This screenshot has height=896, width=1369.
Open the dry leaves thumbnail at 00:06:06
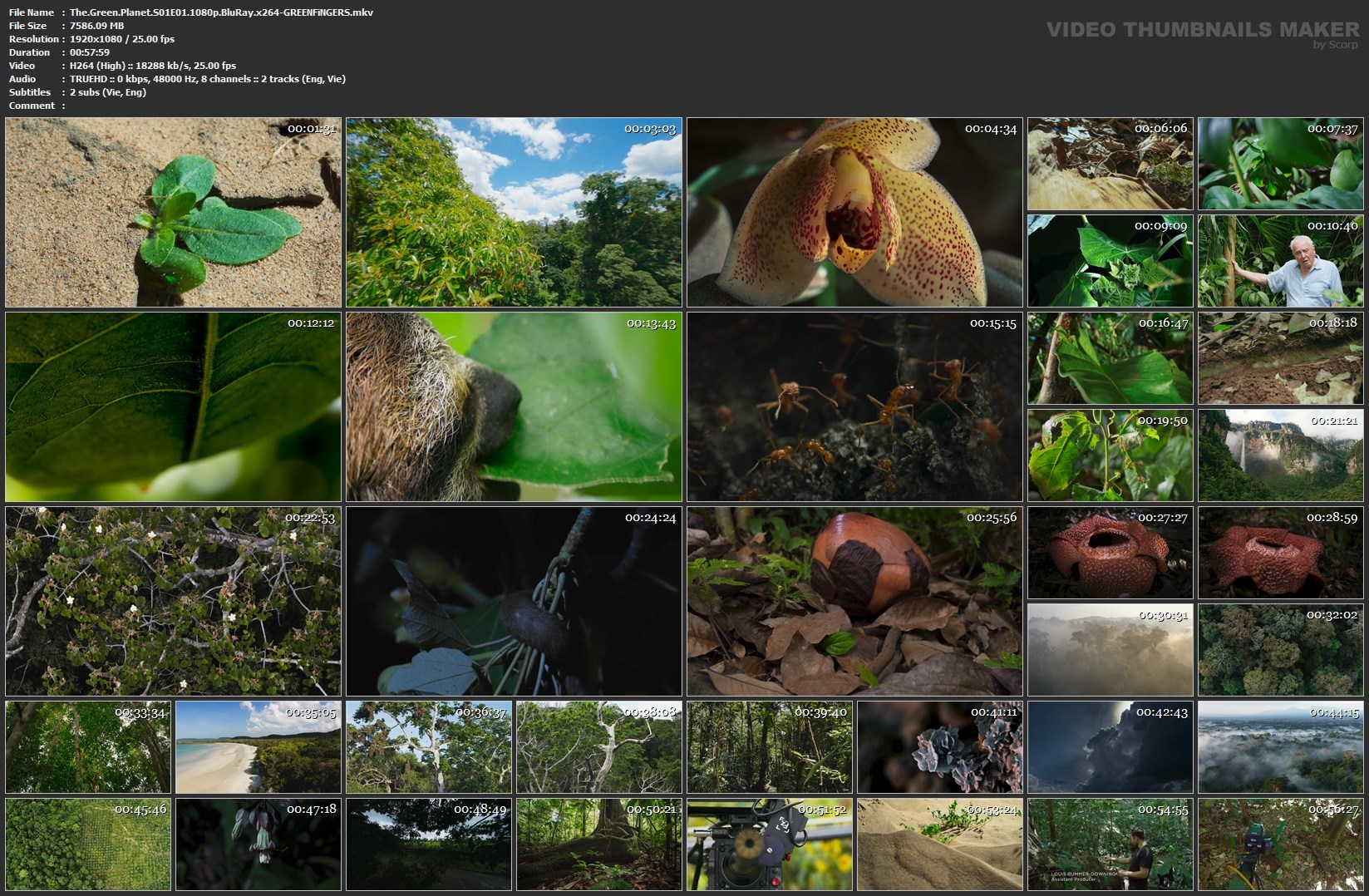pos(1110,164)
